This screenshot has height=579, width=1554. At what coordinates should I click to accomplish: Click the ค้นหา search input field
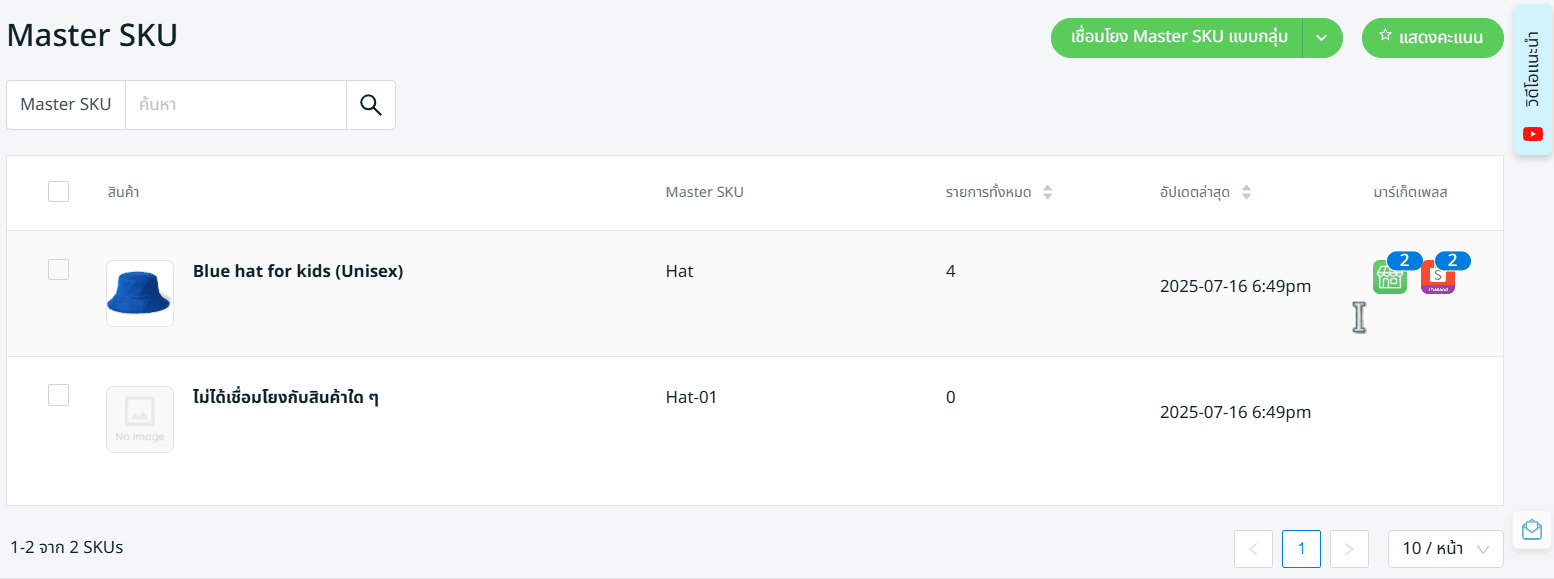tap(235, 105)
